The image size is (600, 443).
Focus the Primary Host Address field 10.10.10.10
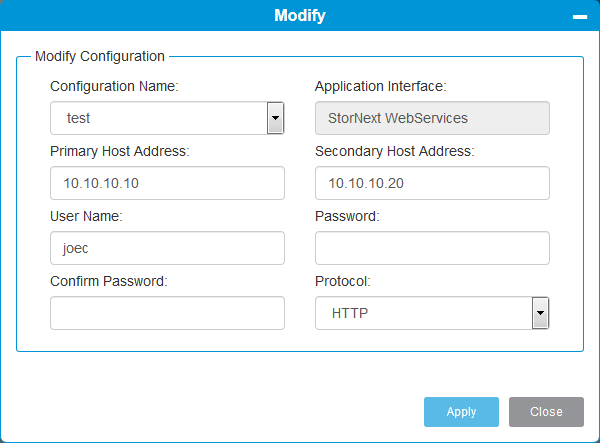tap(167, 183)
